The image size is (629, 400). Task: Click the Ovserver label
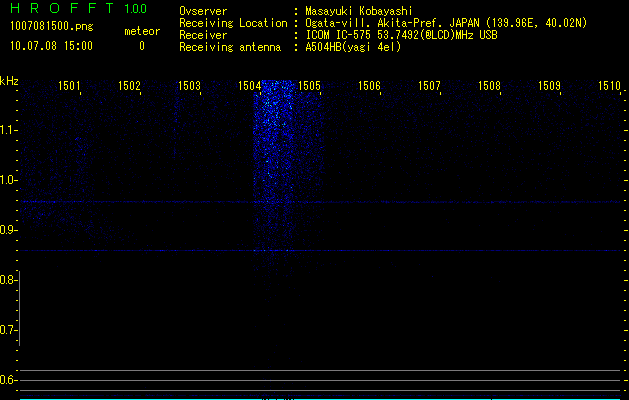(203, 11)
